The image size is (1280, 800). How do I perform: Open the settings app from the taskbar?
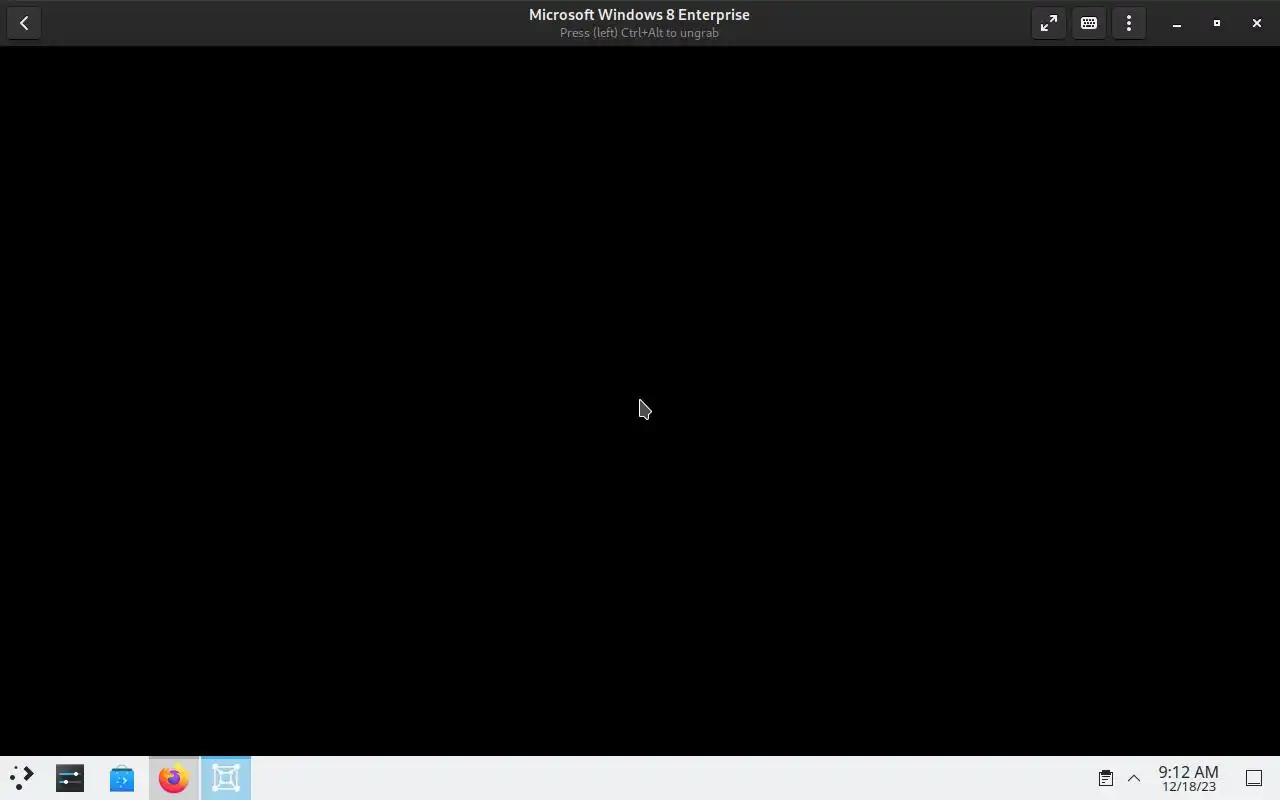pyautogui.click(x=70, y=778)
